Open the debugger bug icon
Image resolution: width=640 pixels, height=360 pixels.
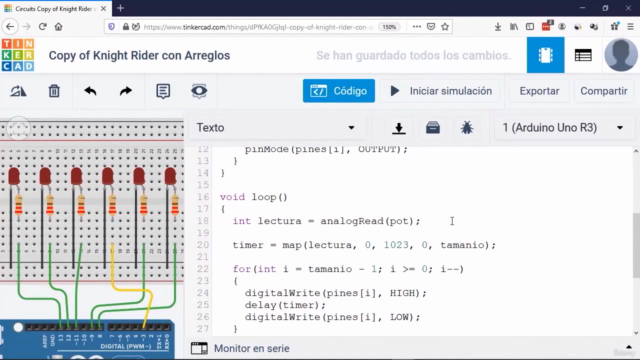(x=467, y=128)
